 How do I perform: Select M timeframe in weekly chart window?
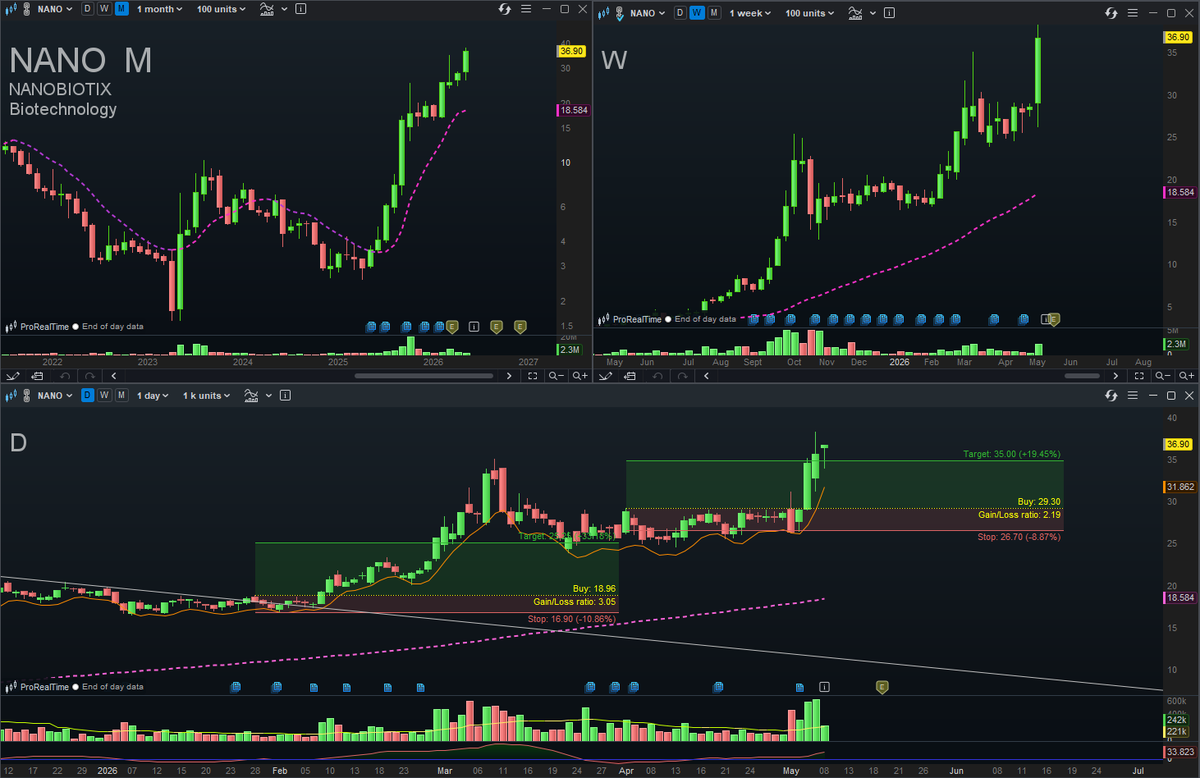pos(713,14)
